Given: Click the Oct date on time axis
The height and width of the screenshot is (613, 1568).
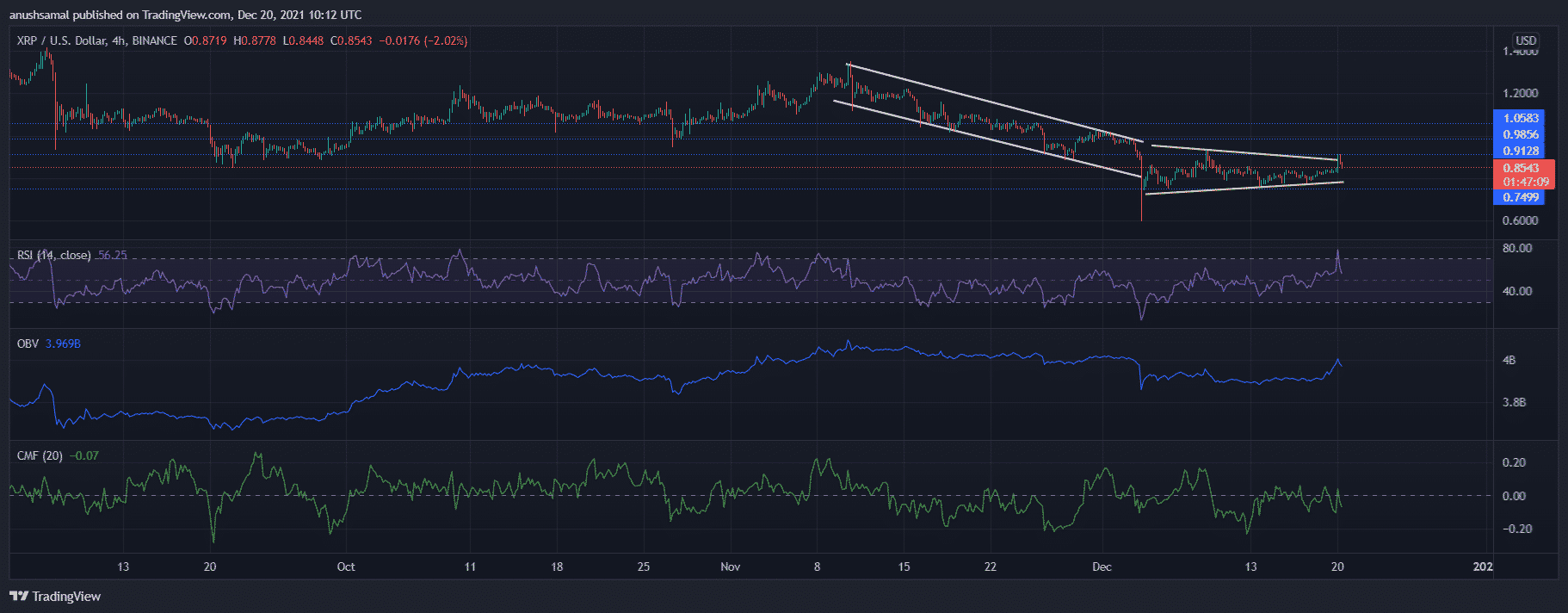Looking at the screenshot, I should 346,567.
